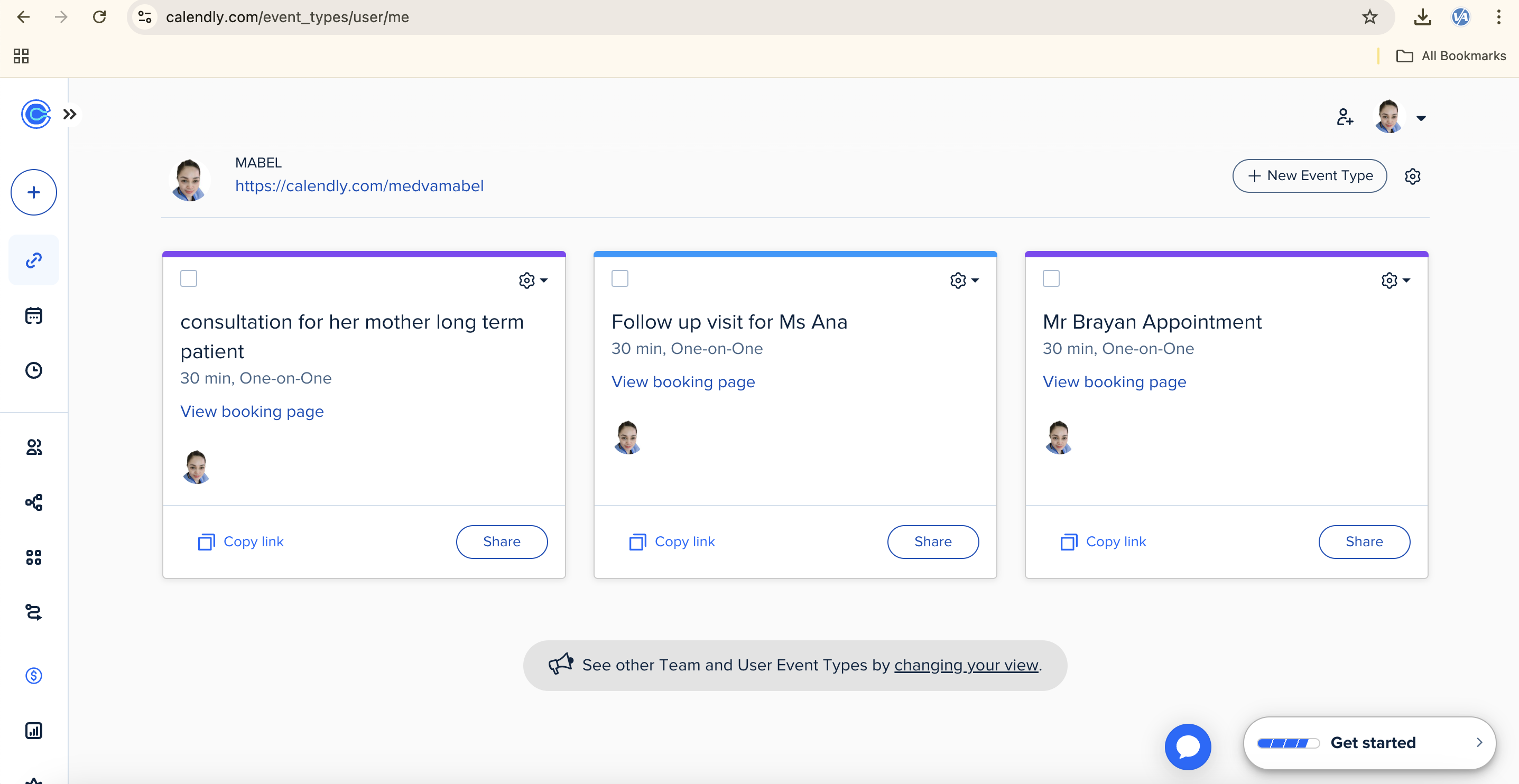Check the Follow up visit for Ms Ana box
The height and width of the screenshot is (784, 1519).
(x=620, y=278)
